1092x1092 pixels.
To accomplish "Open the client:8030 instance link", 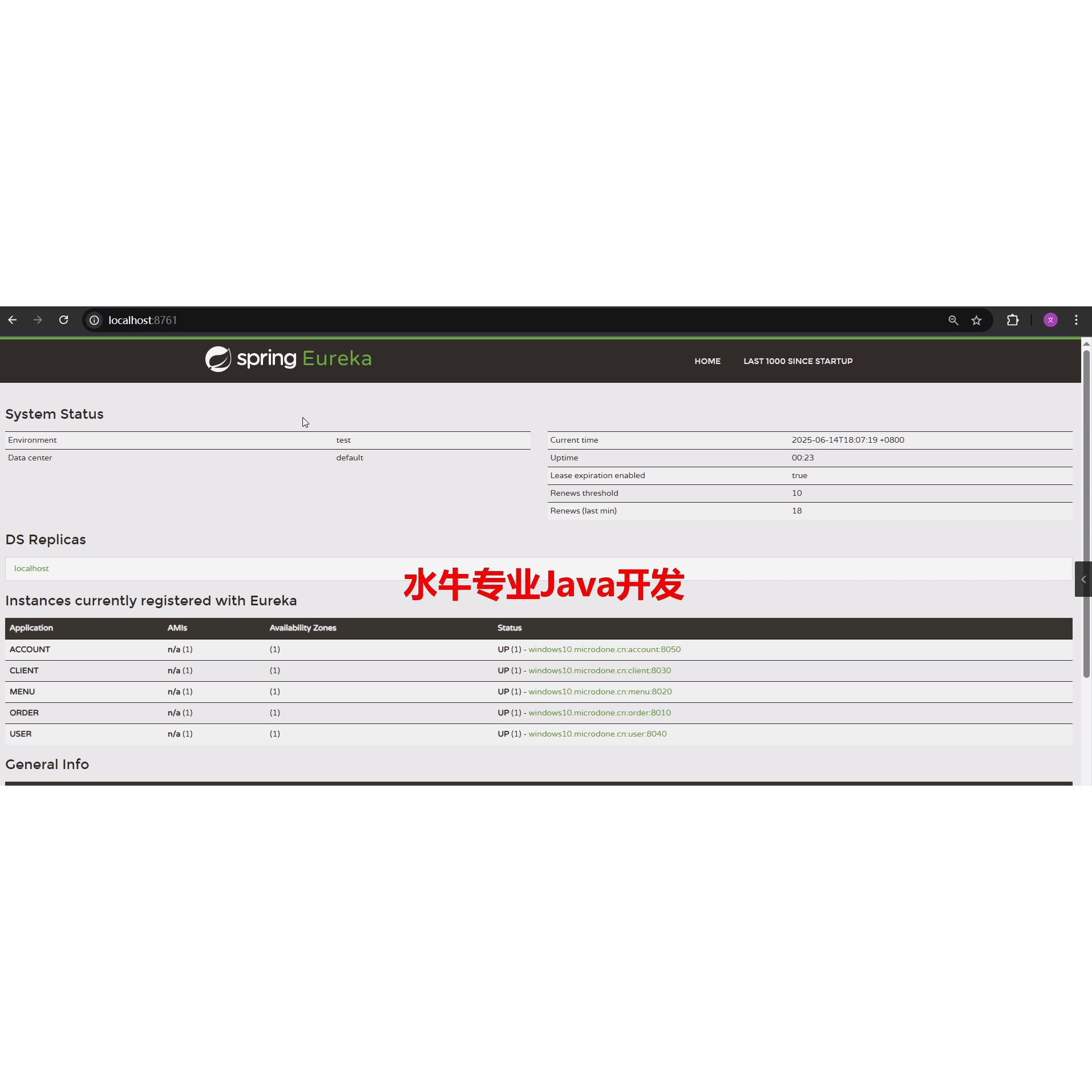I will tap(600, 670).
